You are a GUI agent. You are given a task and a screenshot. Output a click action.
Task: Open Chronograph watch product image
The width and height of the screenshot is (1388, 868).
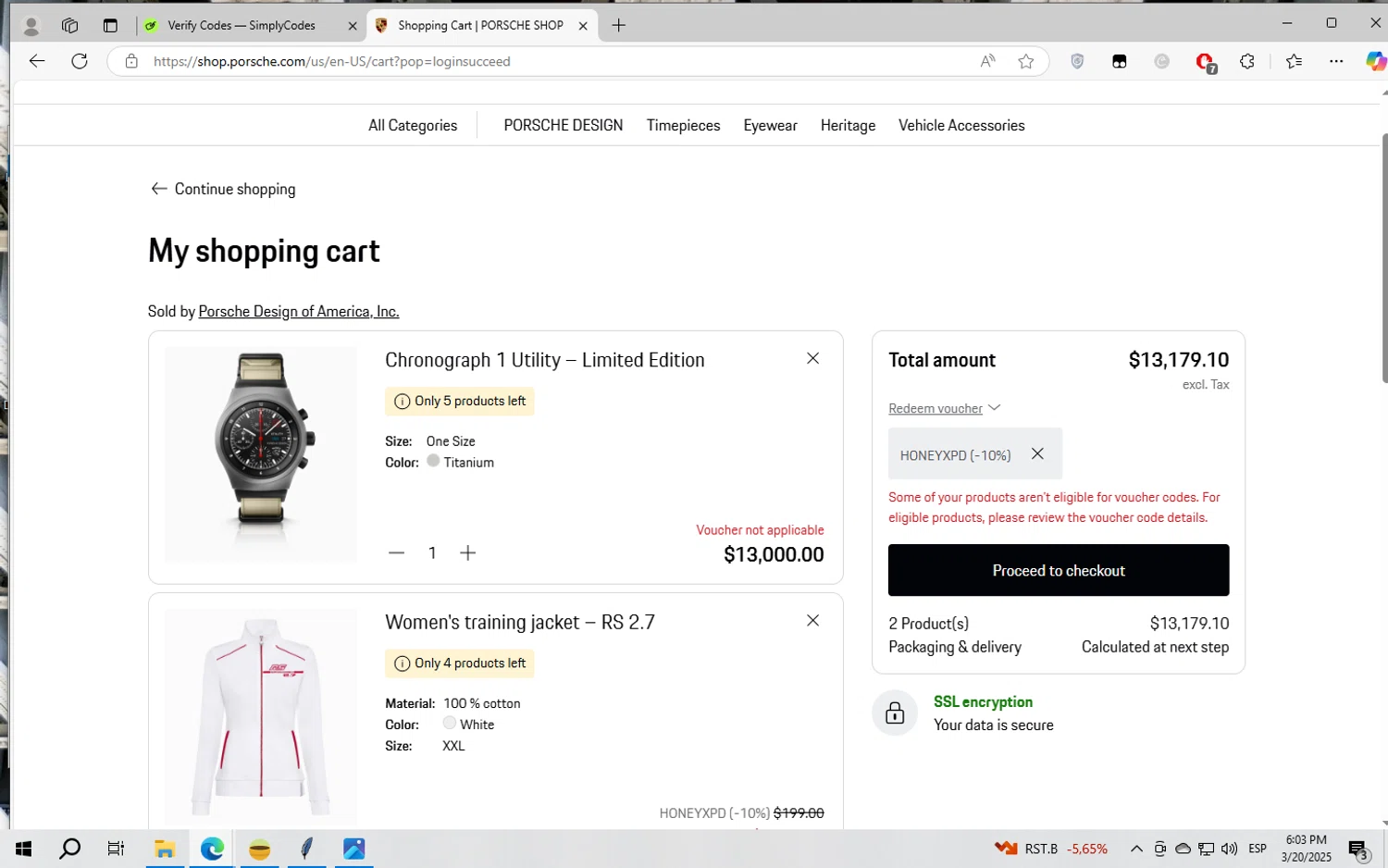point(261,453)
